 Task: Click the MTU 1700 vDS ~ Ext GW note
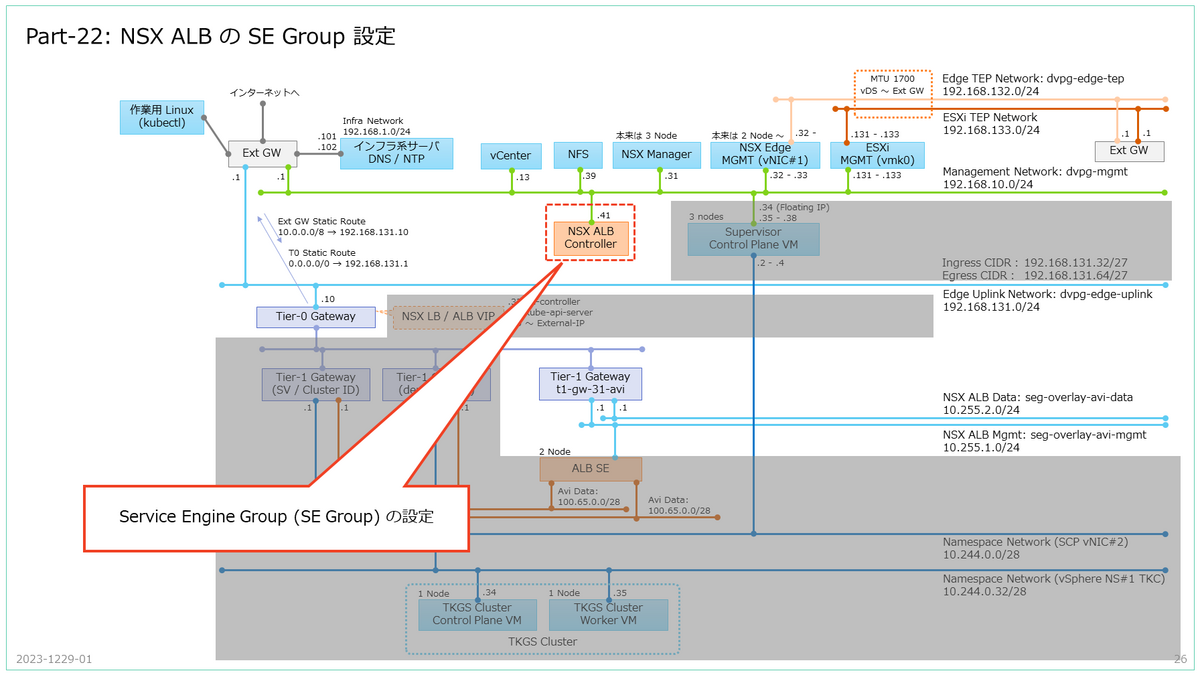892,96
